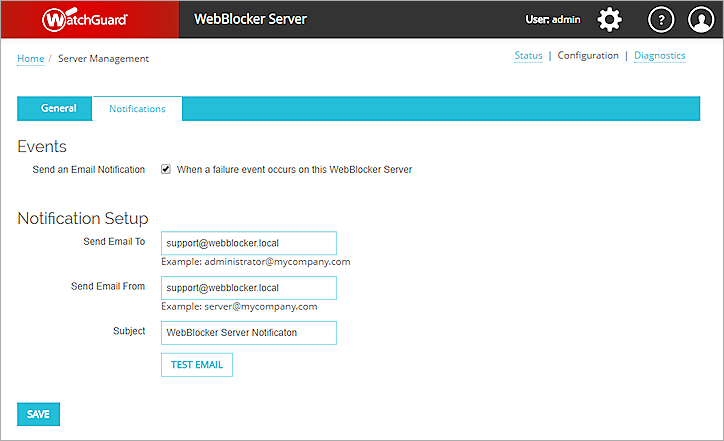Open the user profile avatar icon
Image resolution: width=724 pixels, height=441 pixels.
coord(701,19)
